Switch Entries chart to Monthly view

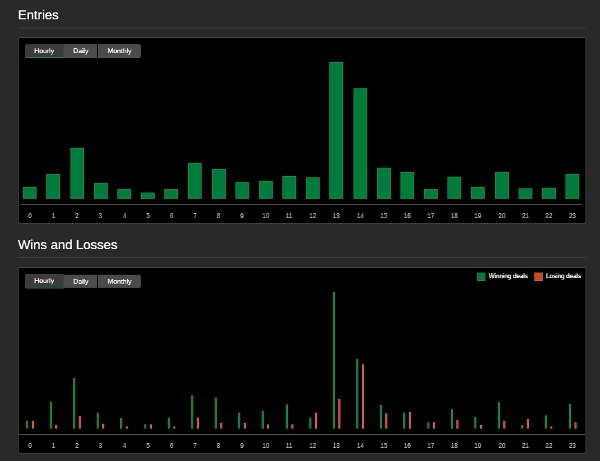click(x=119, y=51)
